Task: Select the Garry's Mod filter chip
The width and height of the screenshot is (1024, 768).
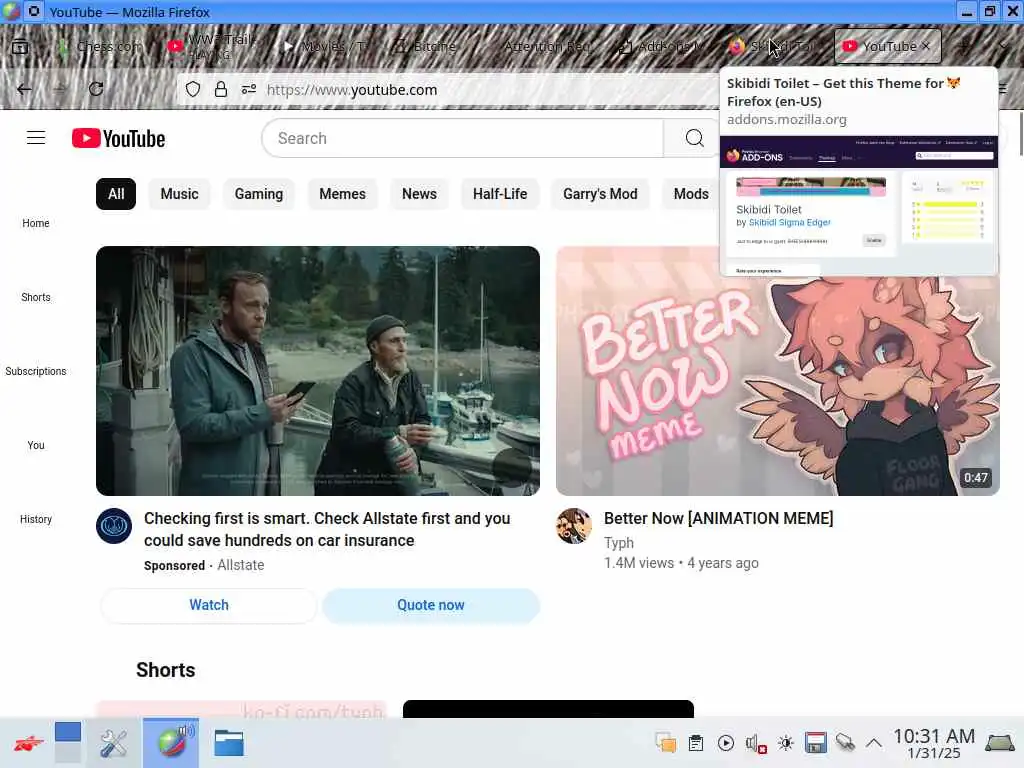Action: pos(600,194)
